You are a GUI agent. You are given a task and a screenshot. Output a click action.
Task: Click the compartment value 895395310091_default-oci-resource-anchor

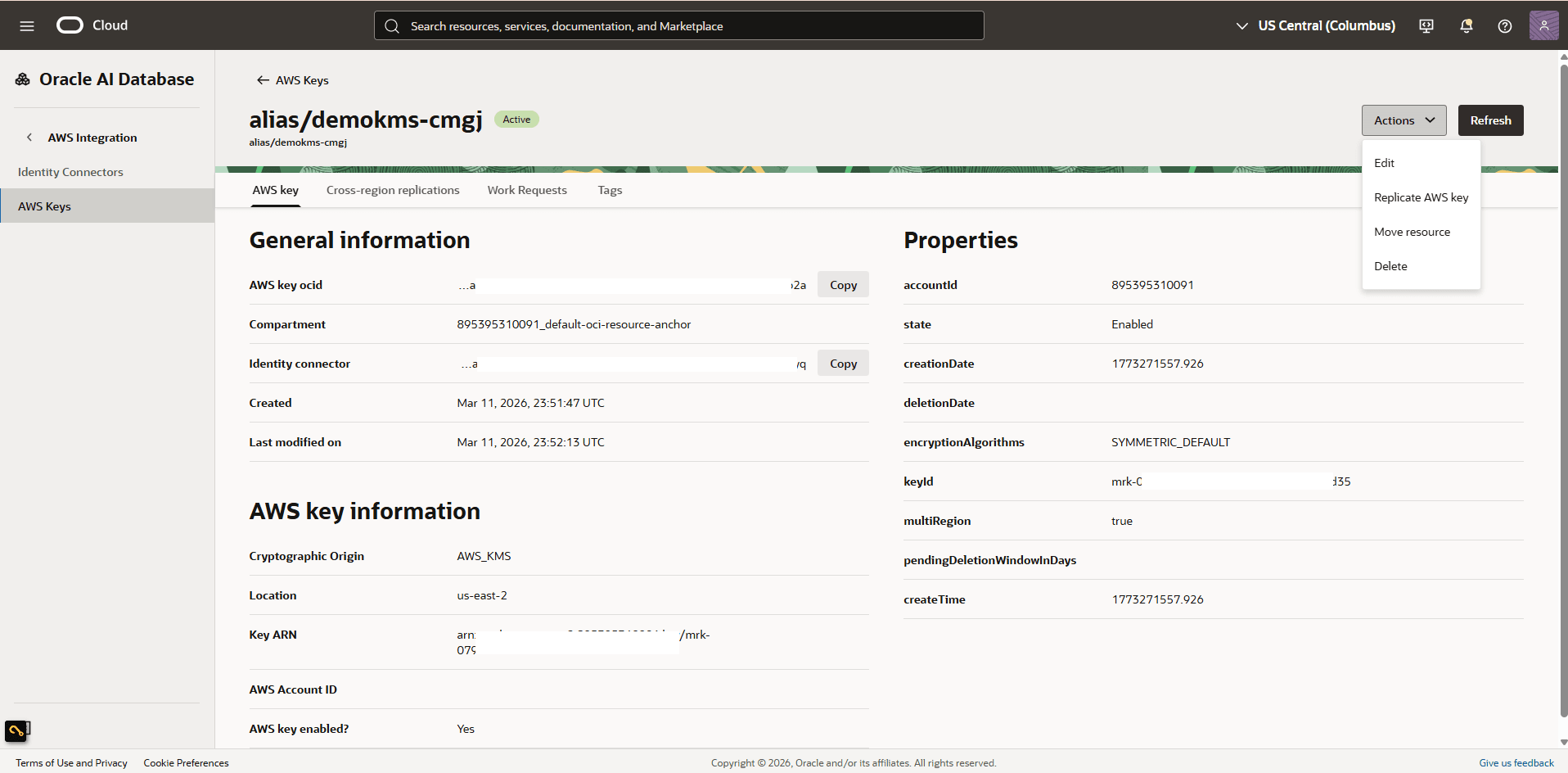coord(574,324)
